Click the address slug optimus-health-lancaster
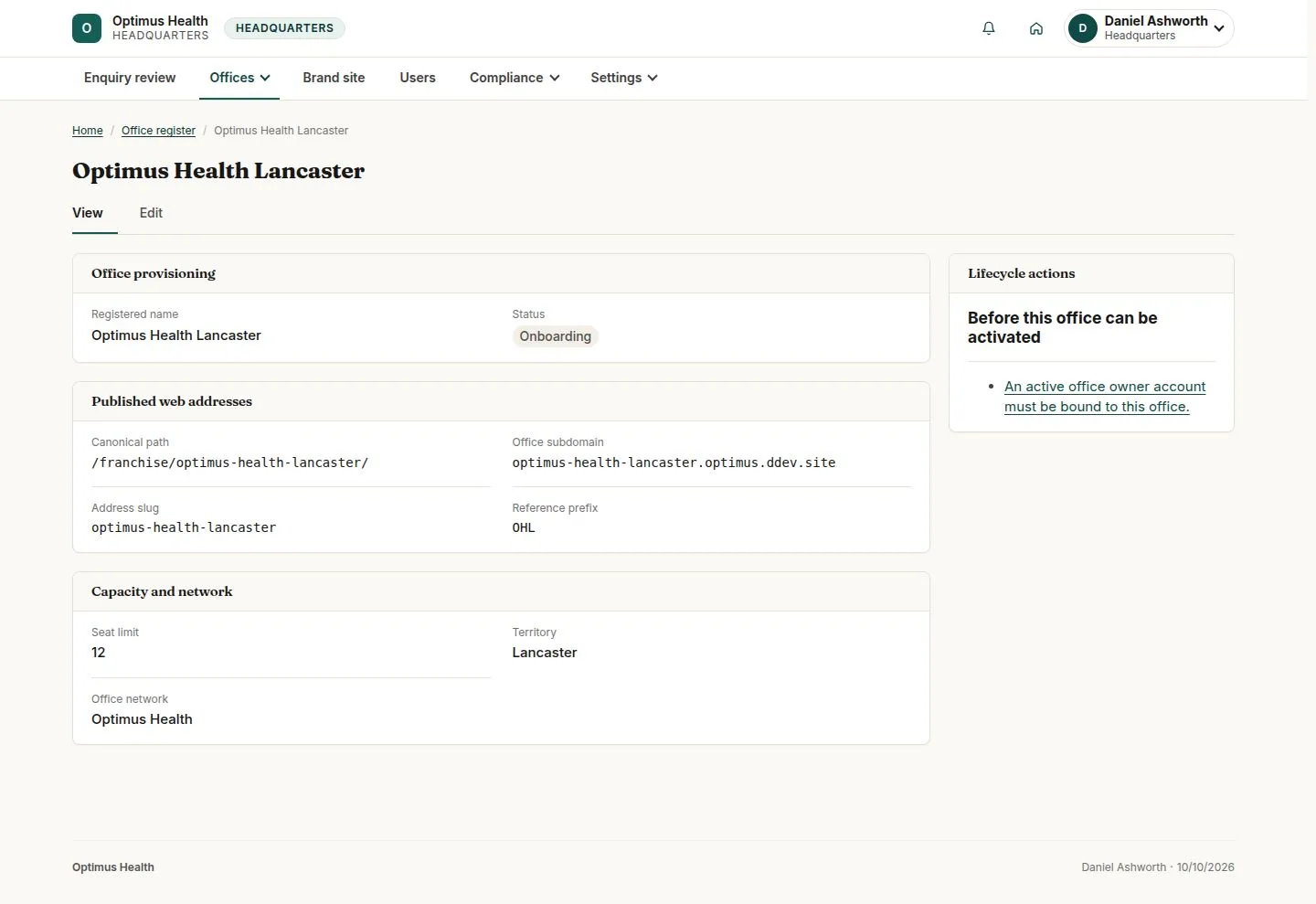The image size is (1316, 904). (184, 527)
